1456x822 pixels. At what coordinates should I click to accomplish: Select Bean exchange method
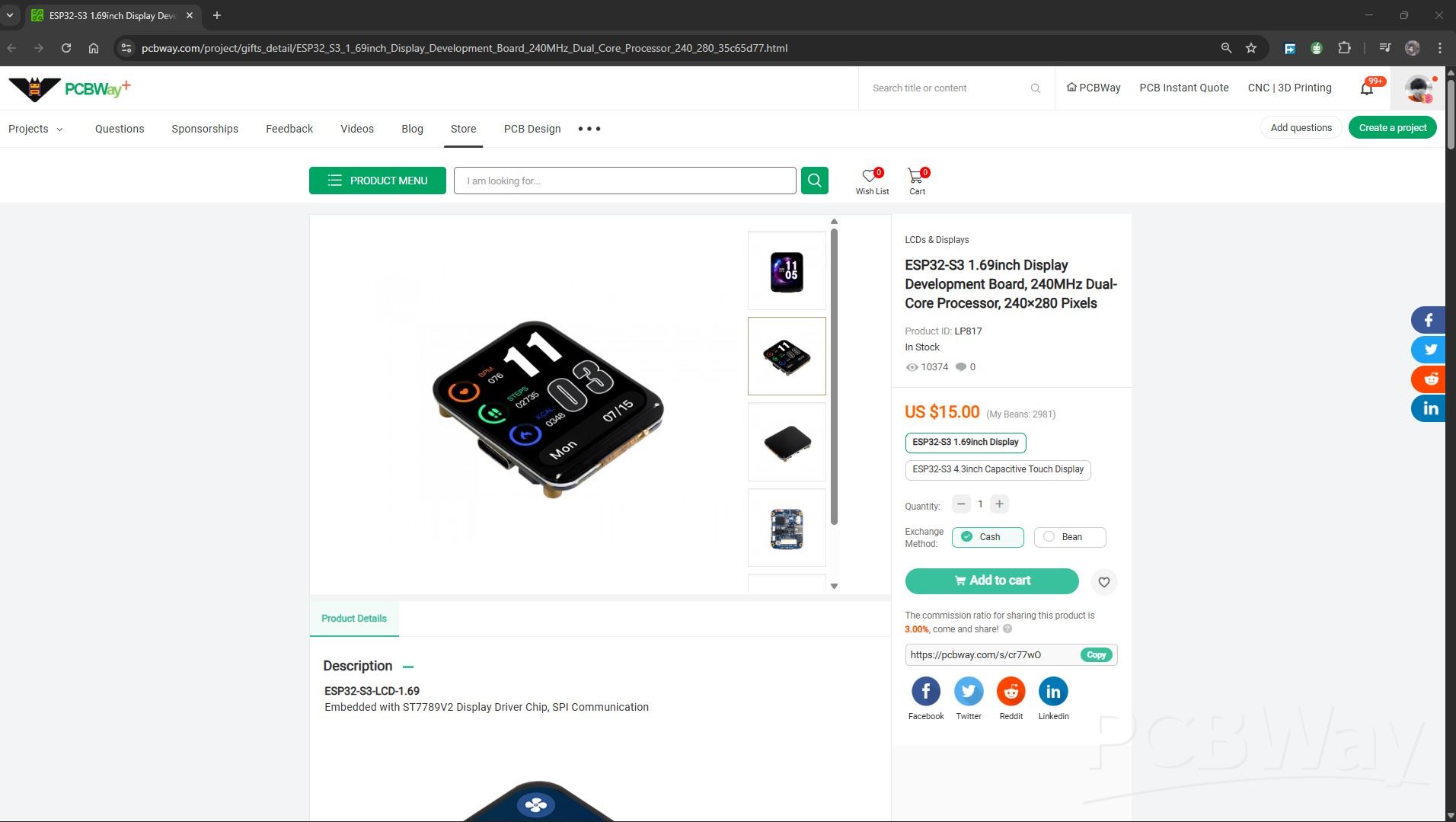click(1069, 537)
